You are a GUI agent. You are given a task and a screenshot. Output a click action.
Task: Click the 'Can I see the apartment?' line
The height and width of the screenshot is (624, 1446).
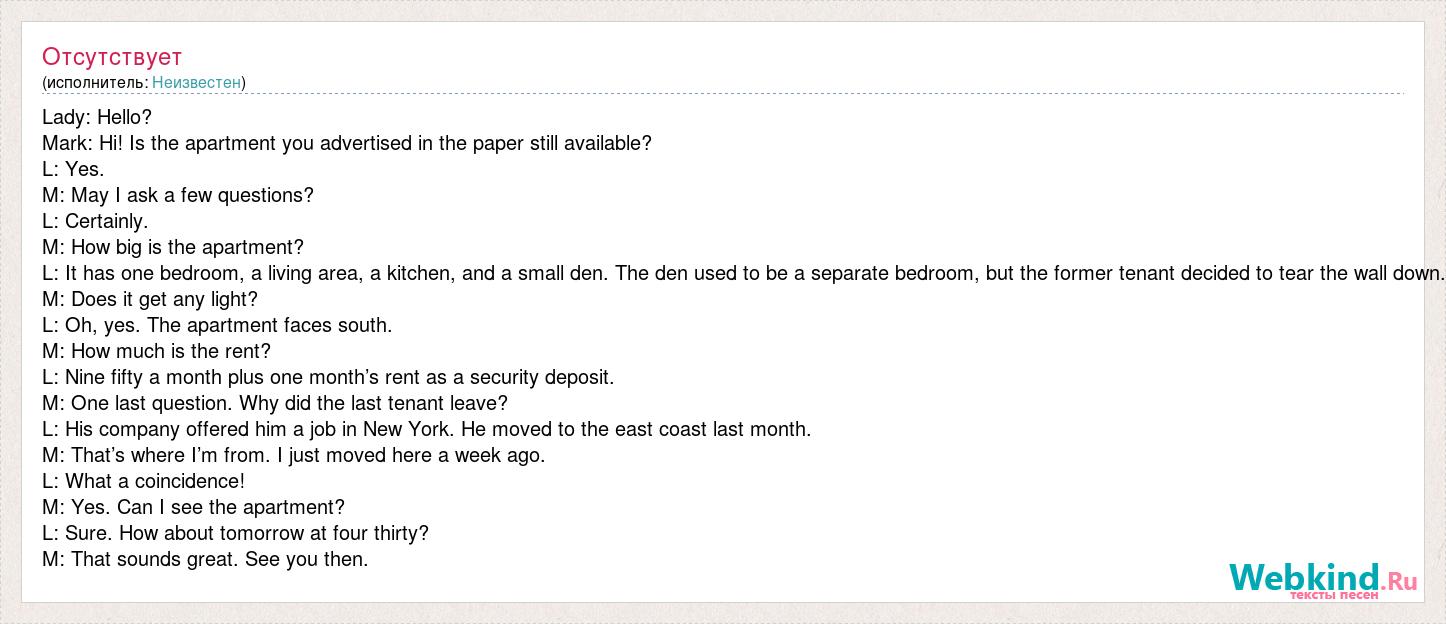(193, 507)
